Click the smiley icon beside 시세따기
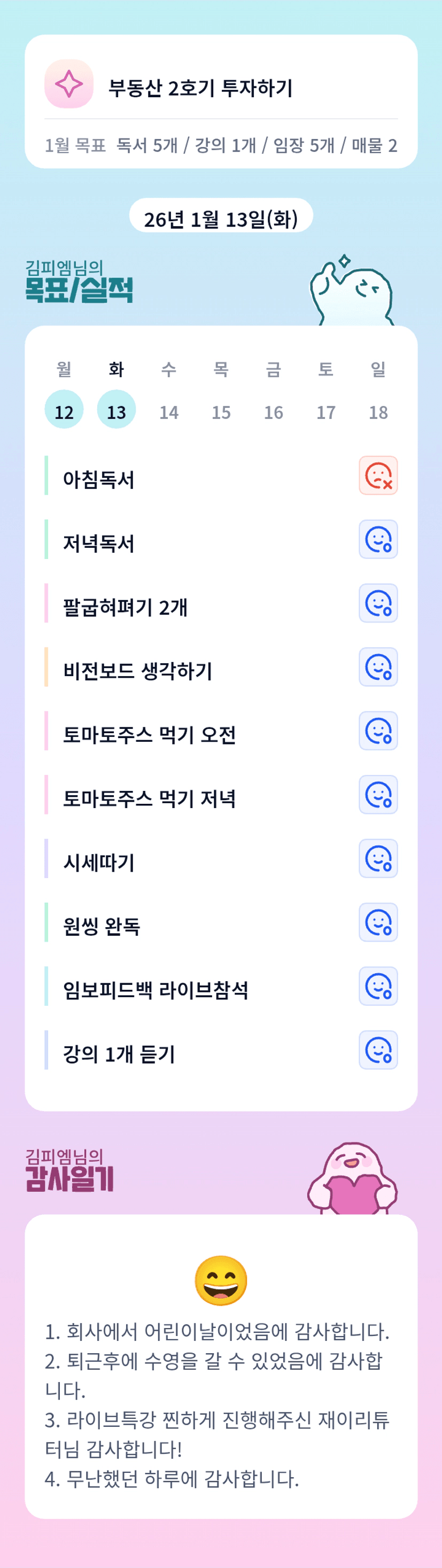 click(x=378, y=859)
